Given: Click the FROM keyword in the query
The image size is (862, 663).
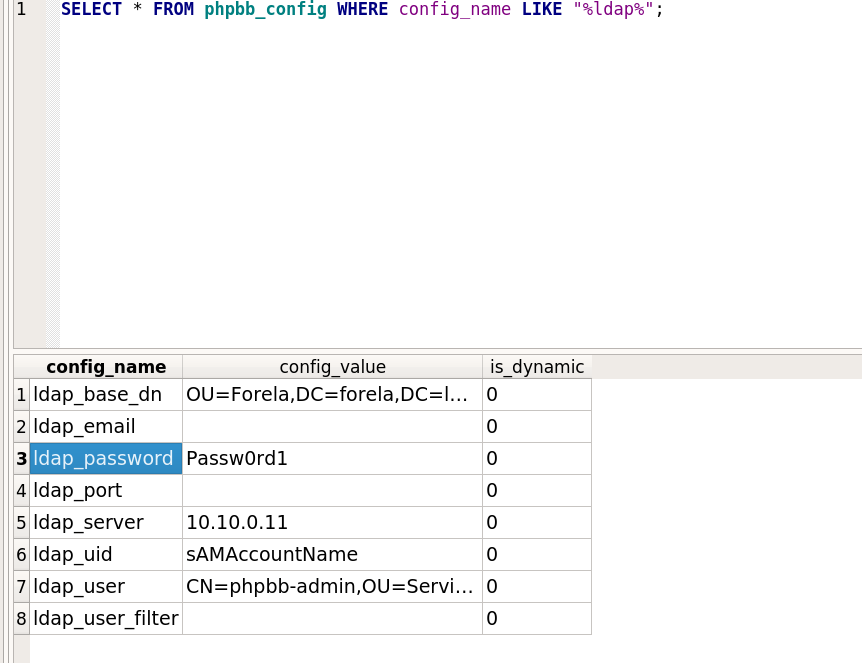Looking at the screenshot, I should pos(173,9).
